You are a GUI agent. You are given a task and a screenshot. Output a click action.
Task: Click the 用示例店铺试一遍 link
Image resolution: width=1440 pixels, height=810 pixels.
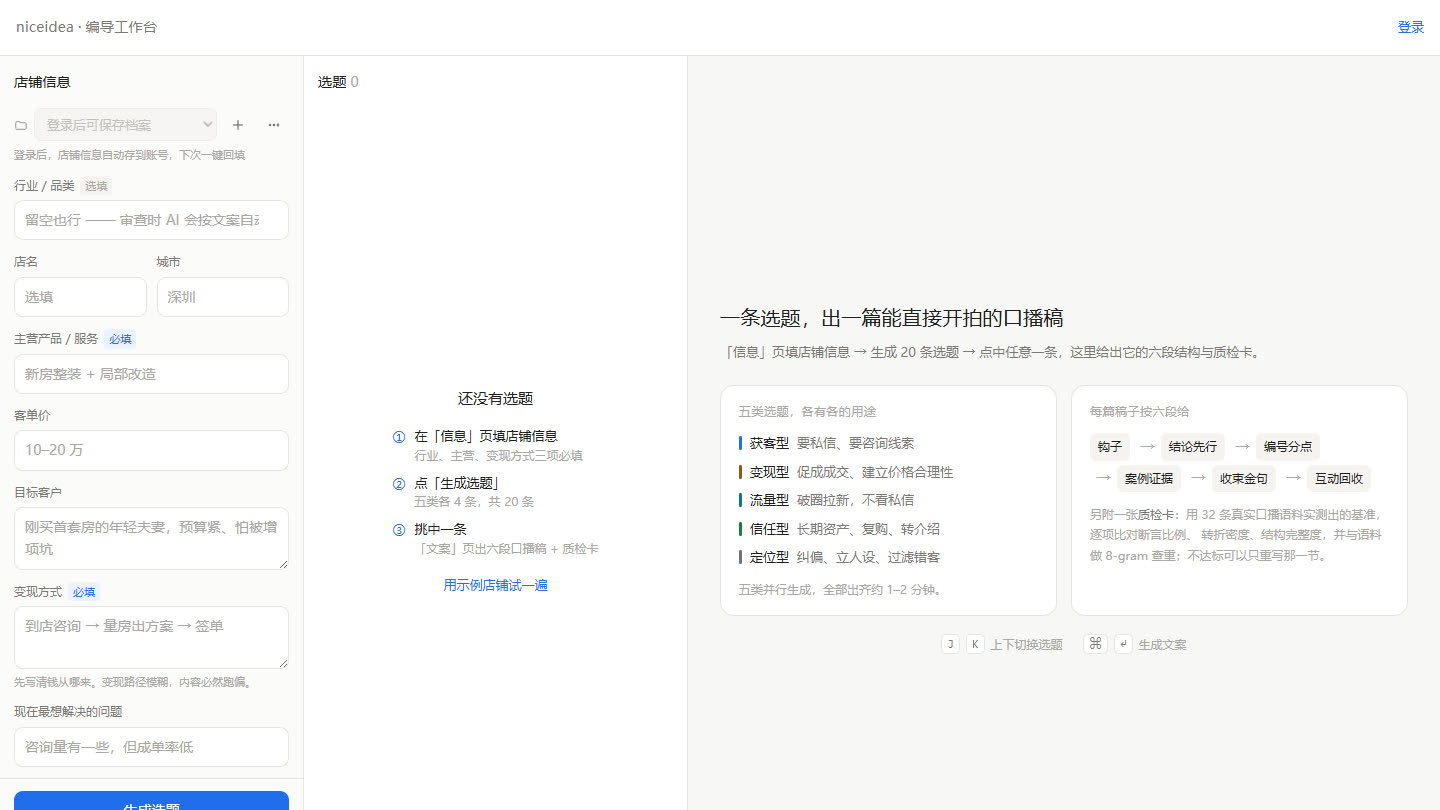coord(495,585)
